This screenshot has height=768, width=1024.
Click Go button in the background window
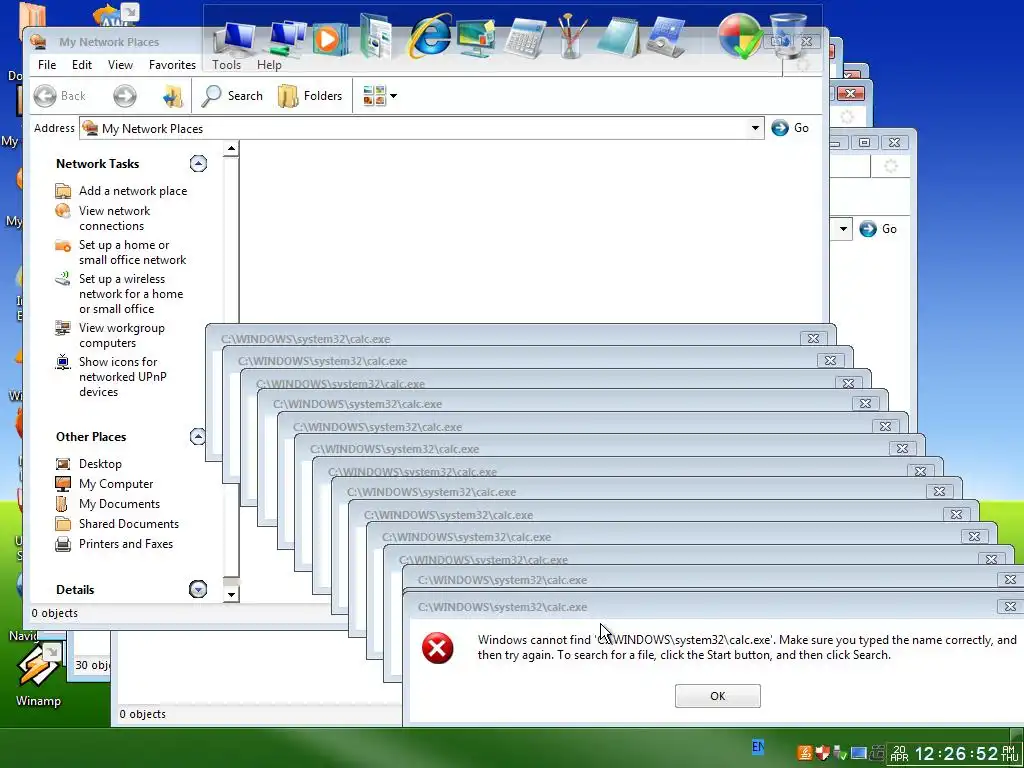pos(878,229)
